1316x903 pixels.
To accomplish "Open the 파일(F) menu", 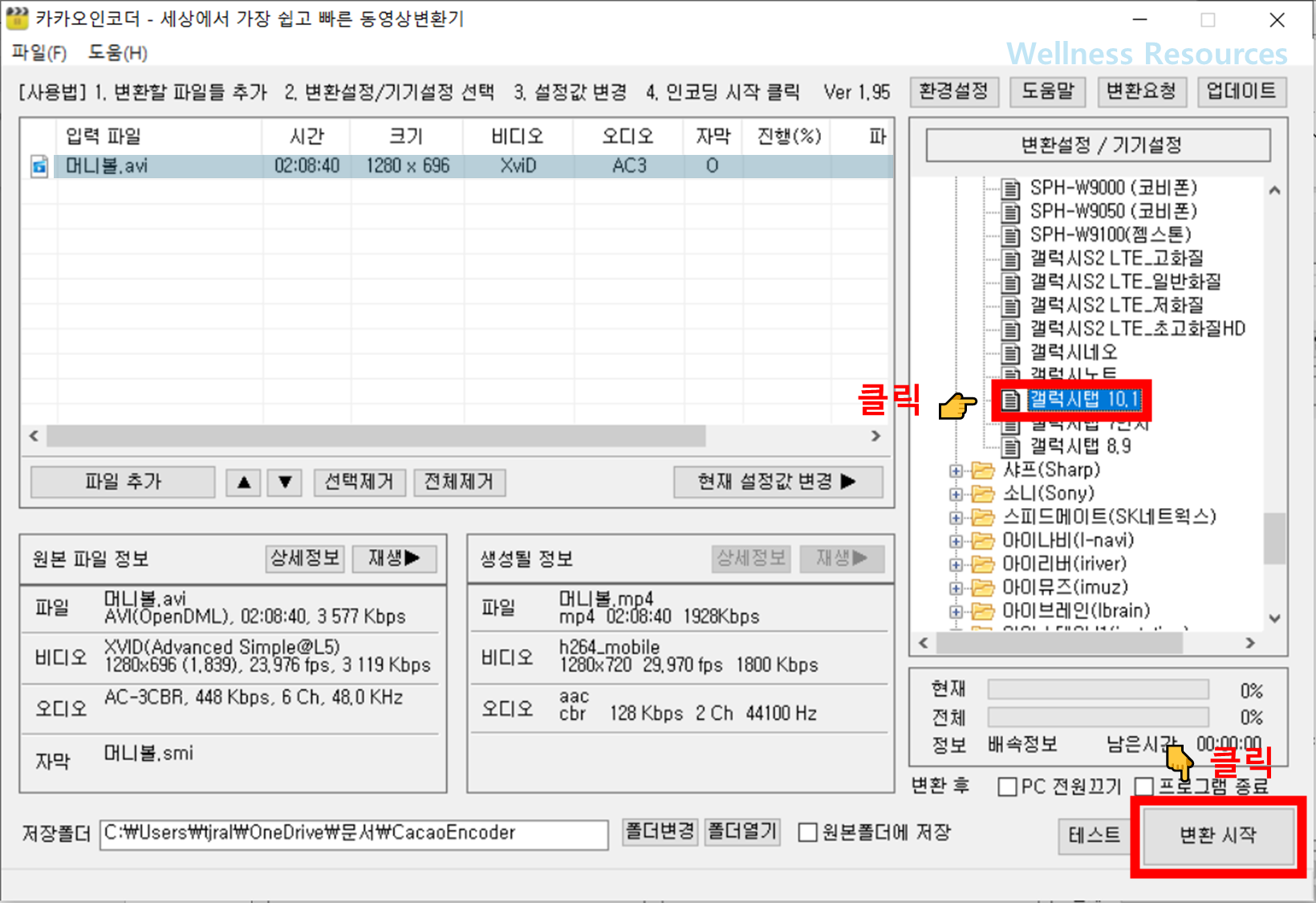I will (x=39, y=53).
